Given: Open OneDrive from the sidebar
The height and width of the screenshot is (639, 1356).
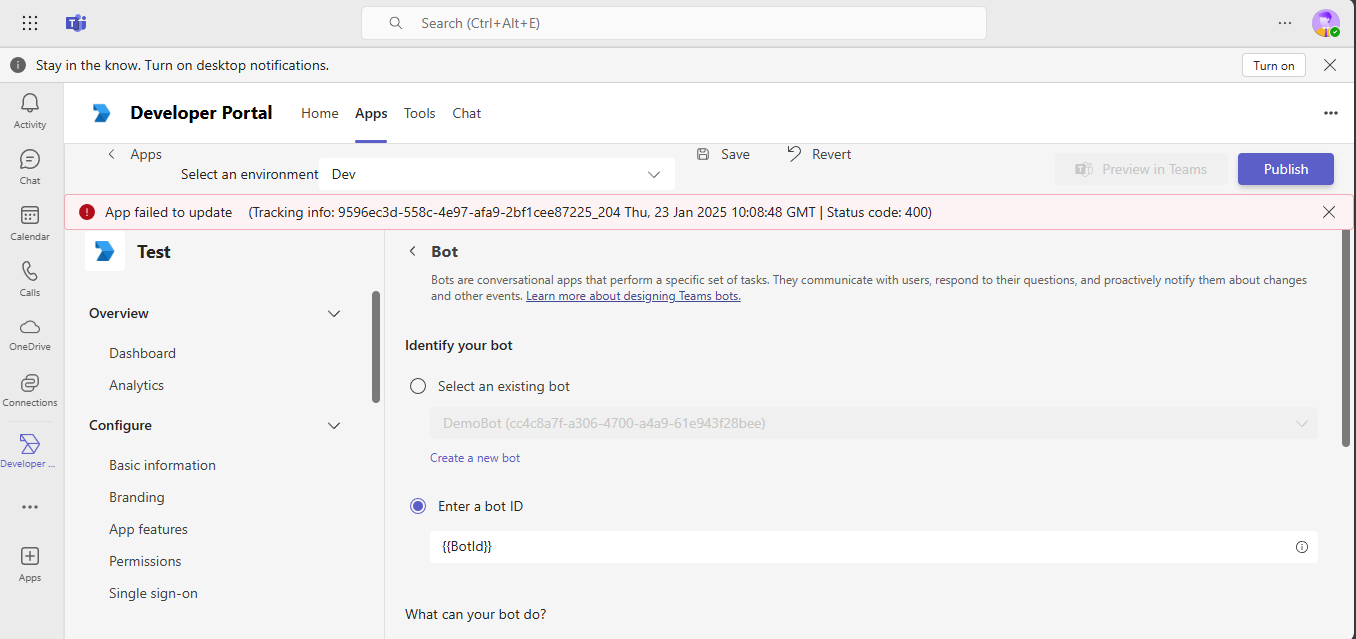Looking at the screenshot, I should click(29, 332).
